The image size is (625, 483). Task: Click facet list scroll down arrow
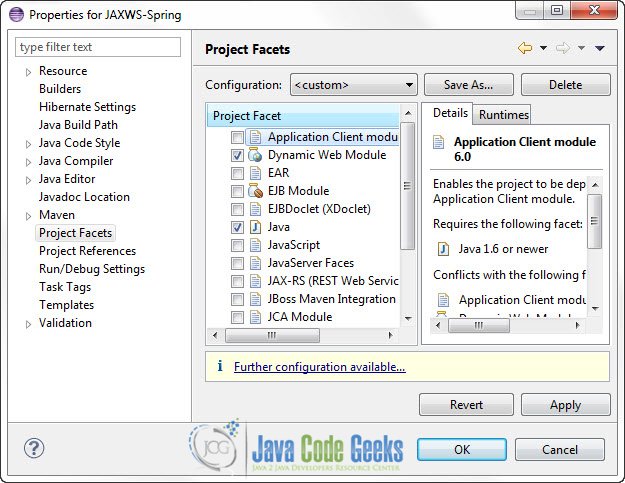408,318
